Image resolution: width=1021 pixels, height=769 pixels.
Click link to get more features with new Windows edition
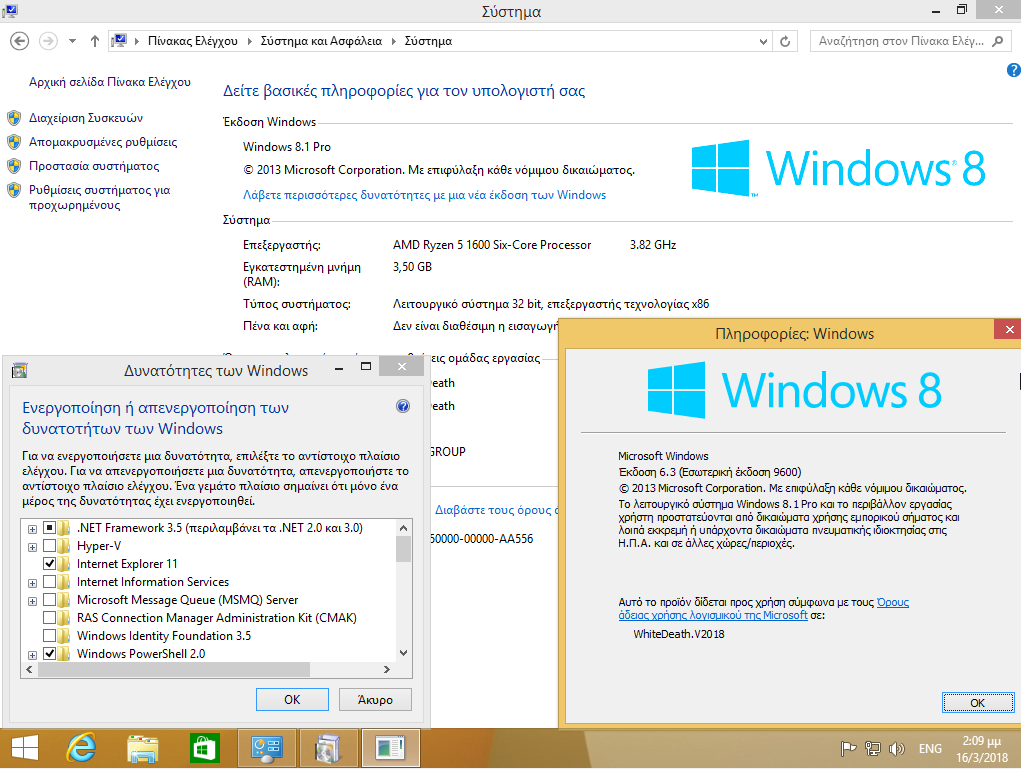click(424, 195)
